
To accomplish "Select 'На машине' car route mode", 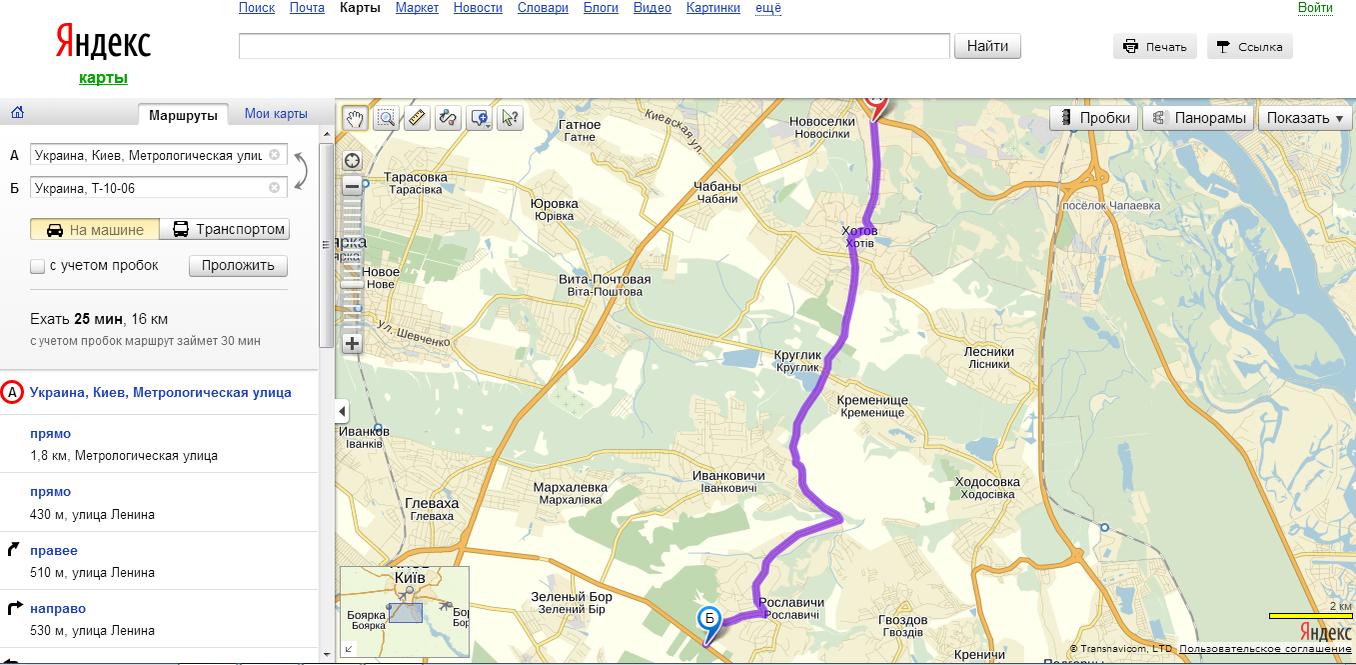I will [x=95, y=229].
